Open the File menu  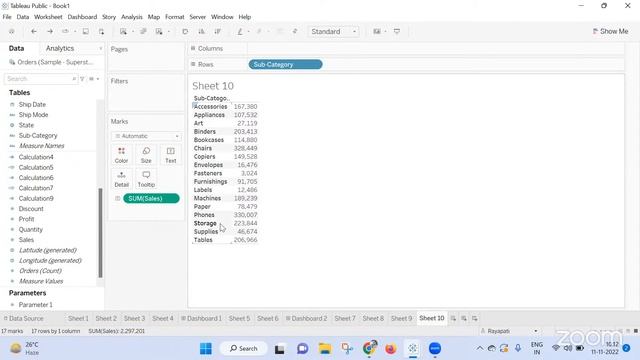(7, 17)
